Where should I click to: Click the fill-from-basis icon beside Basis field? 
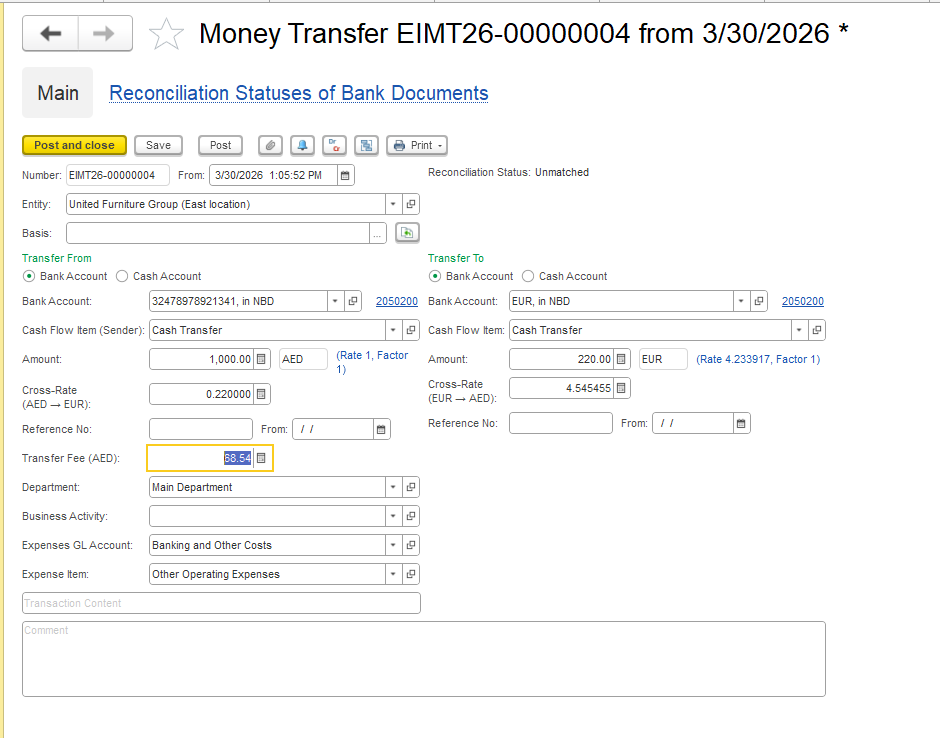(407, 233)
